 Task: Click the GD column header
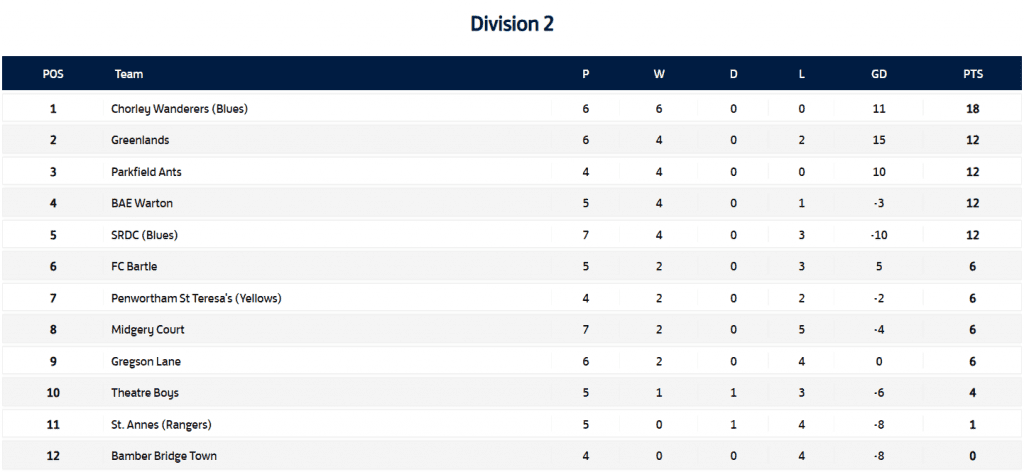tap(879, 74)
